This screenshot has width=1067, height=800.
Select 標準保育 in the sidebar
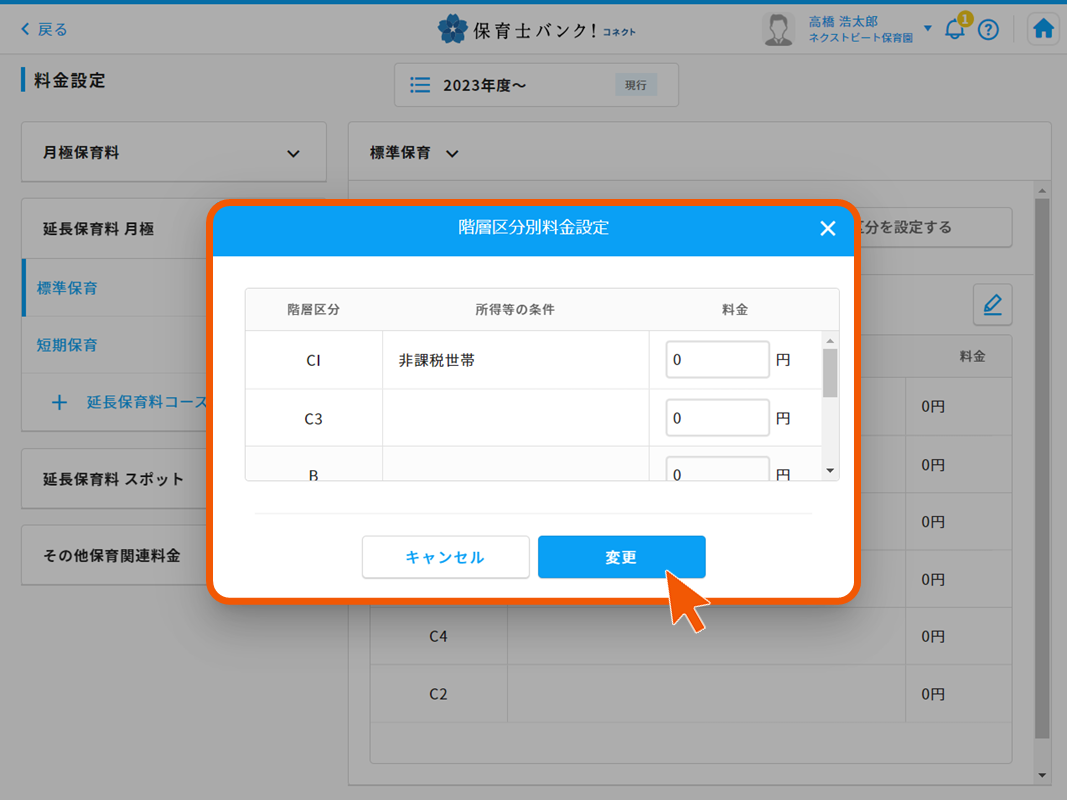click(67, 288)
